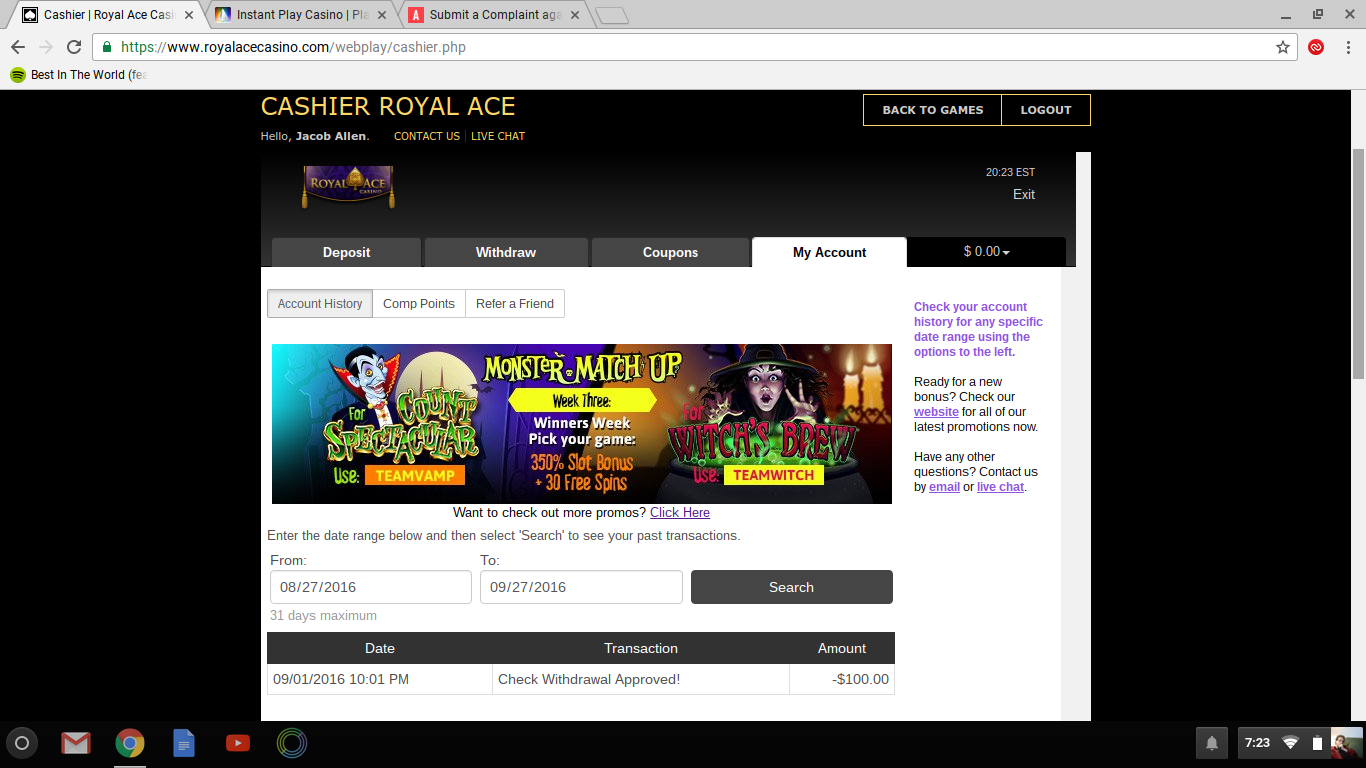The height and width of the screenshot is (768, 1366).
Task: Close the Cashier Royal Ace tab
Action: pyautogui.click(x=189, y=15)
